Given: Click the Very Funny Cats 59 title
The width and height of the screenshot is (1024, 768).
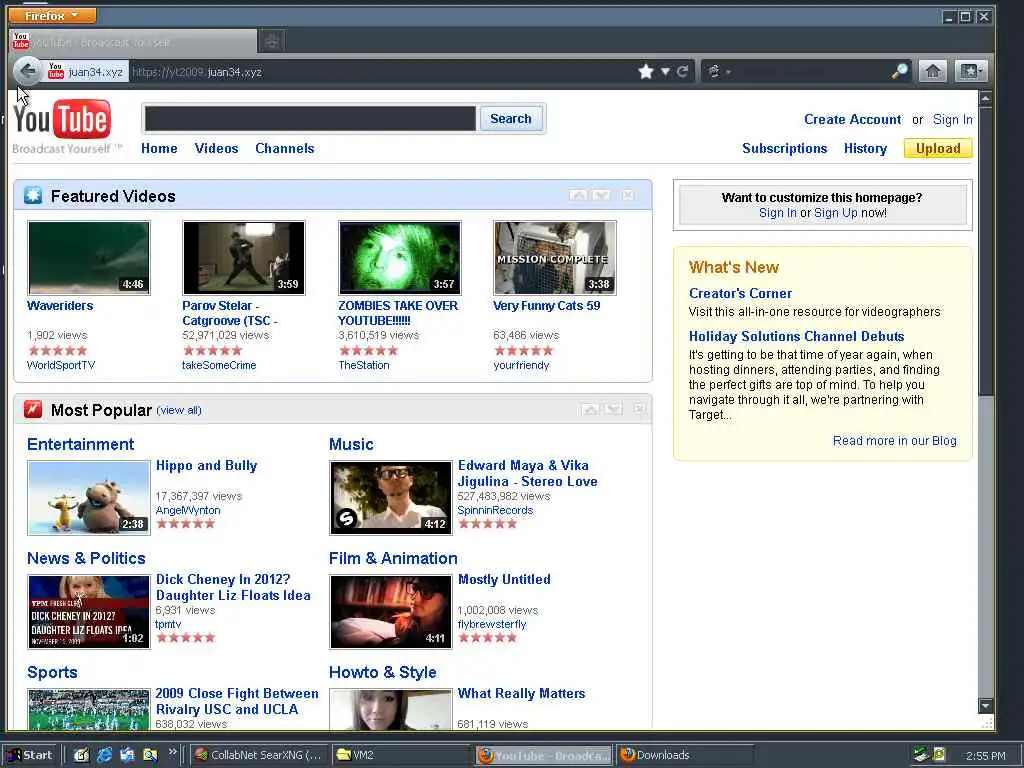Looking at the screenshot, I should pyautogui.click(x=547, y=306).
